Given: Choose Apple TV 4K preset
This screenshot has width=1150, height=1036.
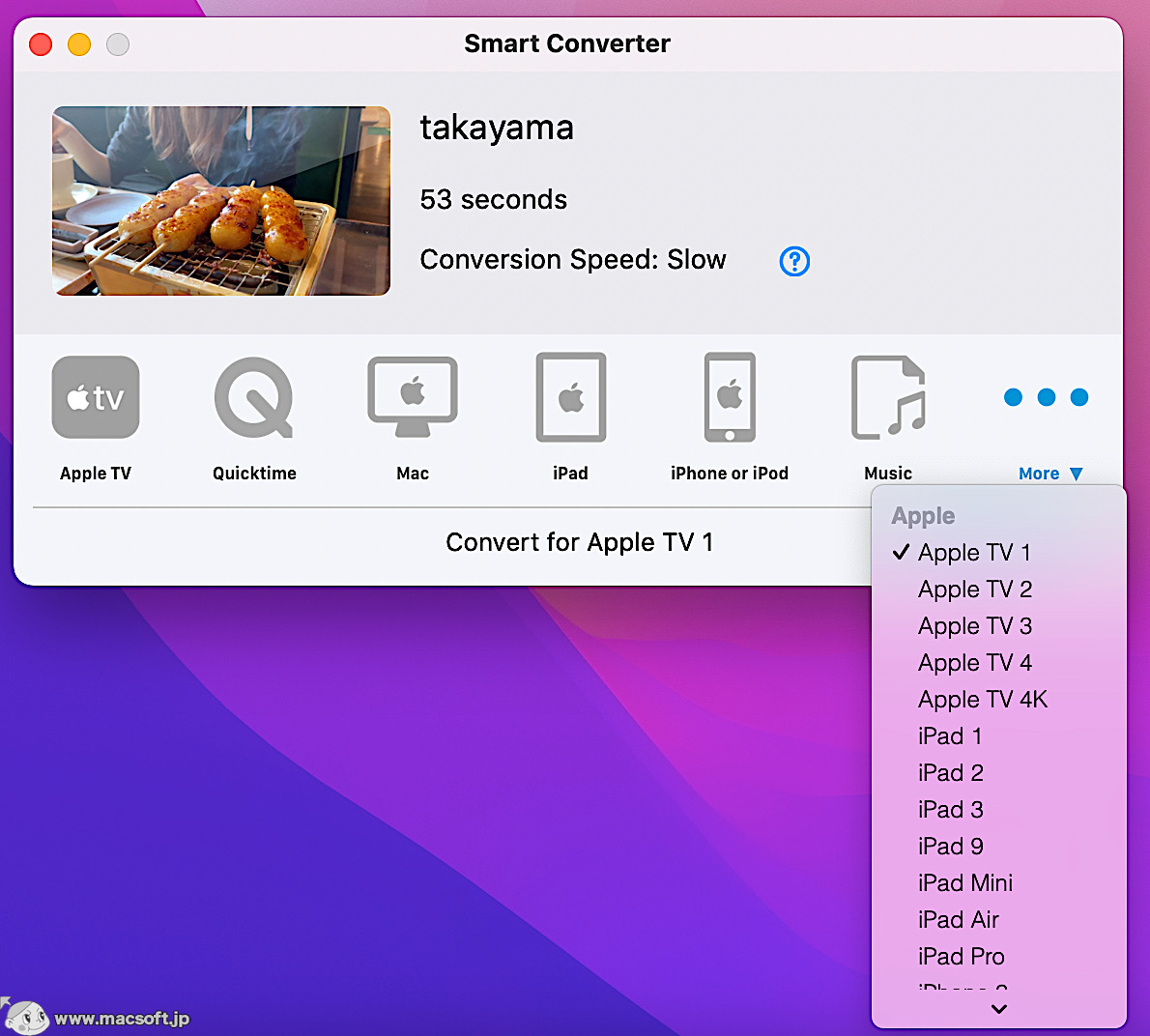Looking at the screenshot, I should click(983, 699).
